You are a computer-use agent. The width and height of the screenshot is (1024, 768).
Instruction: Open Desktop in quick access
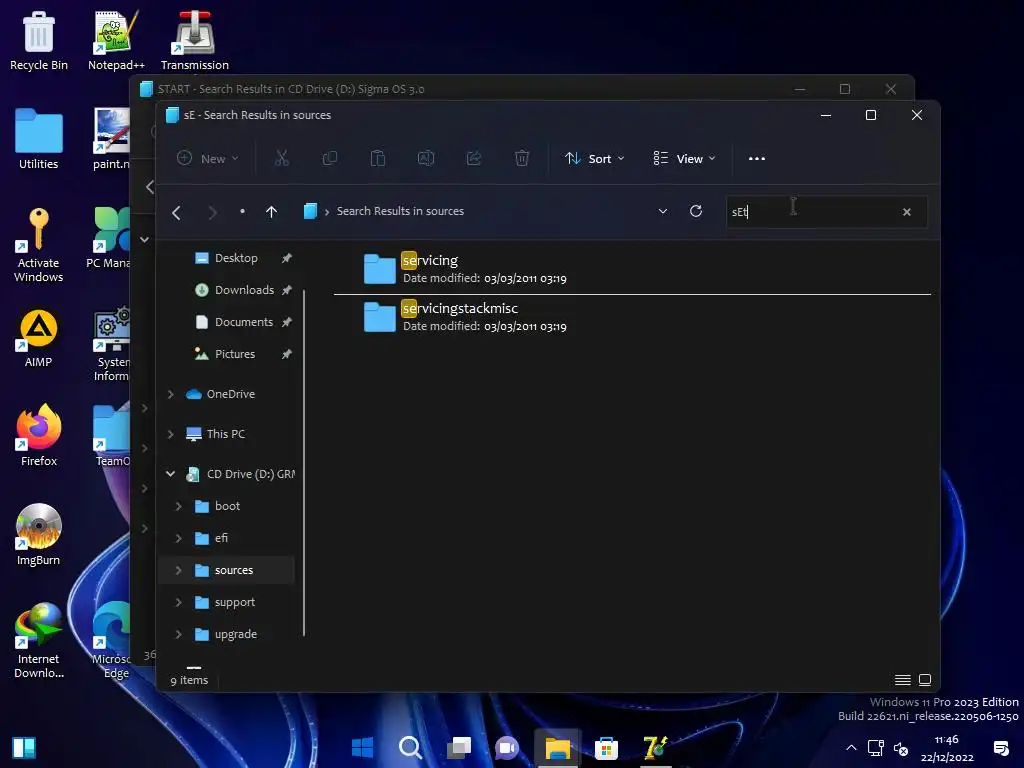point(235,258)
